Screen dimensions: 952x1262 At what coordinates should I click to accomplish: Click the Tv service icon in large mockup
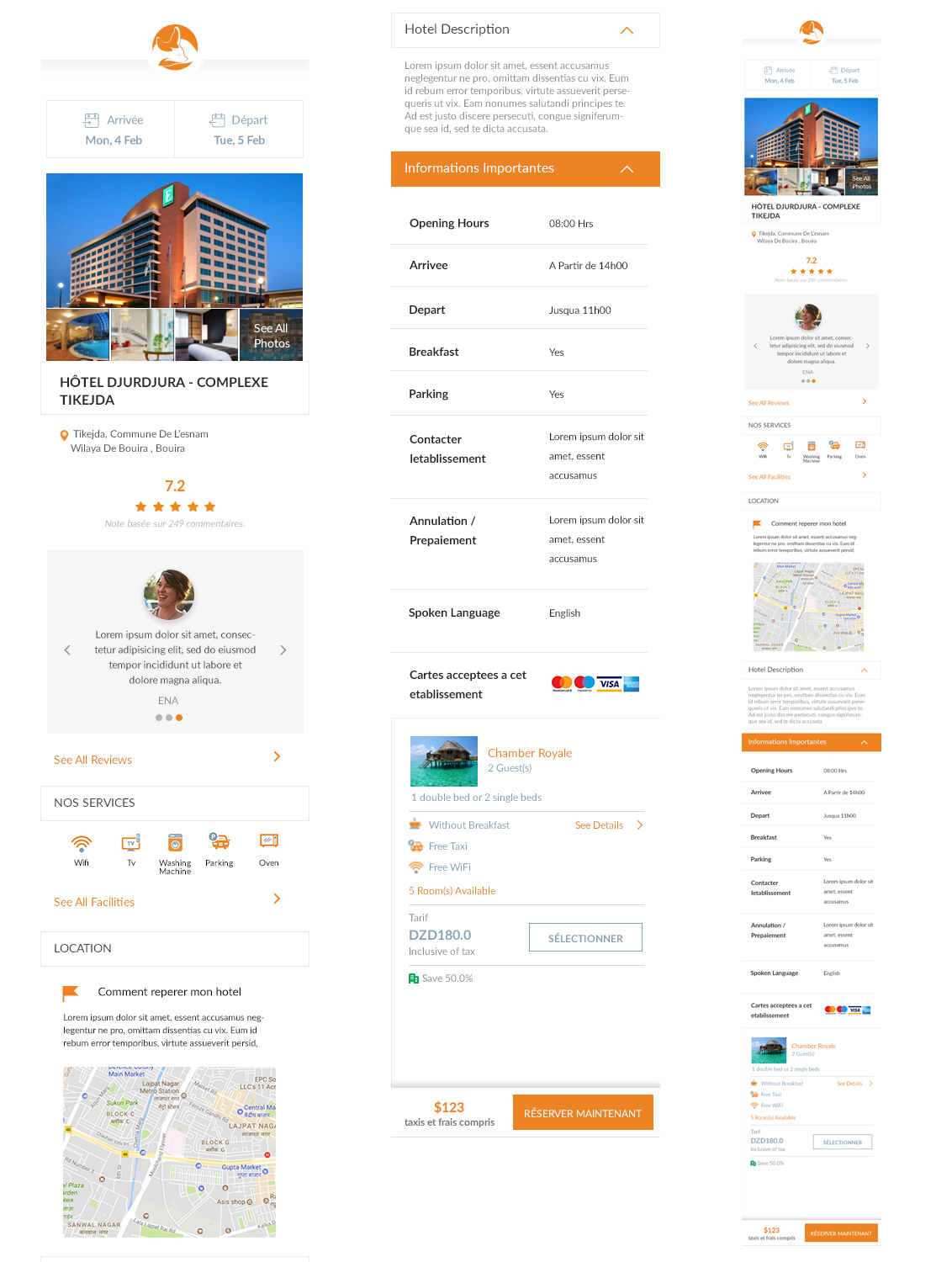tap(131, 843)
